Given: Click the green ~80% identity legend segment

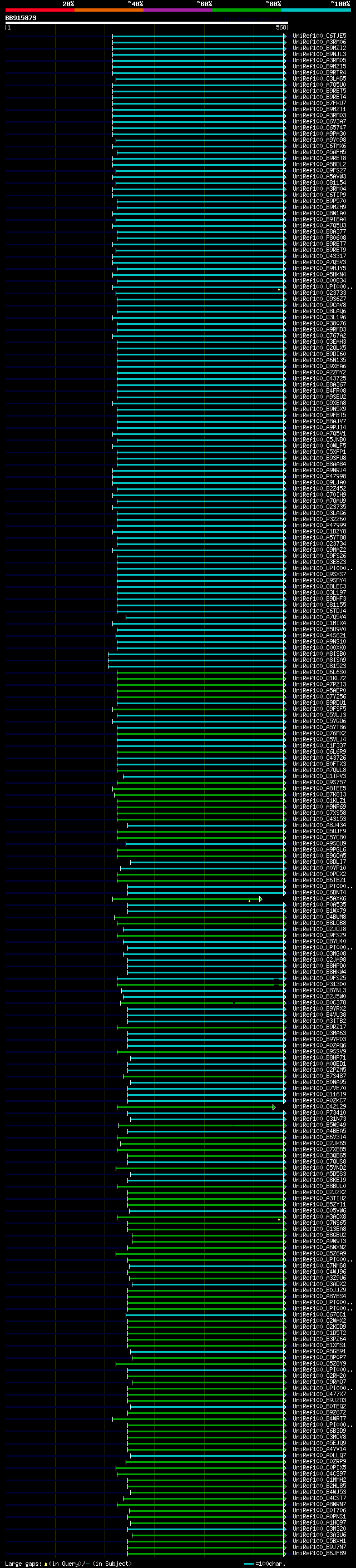Looking at the screenshot, I should pos(247,10).
